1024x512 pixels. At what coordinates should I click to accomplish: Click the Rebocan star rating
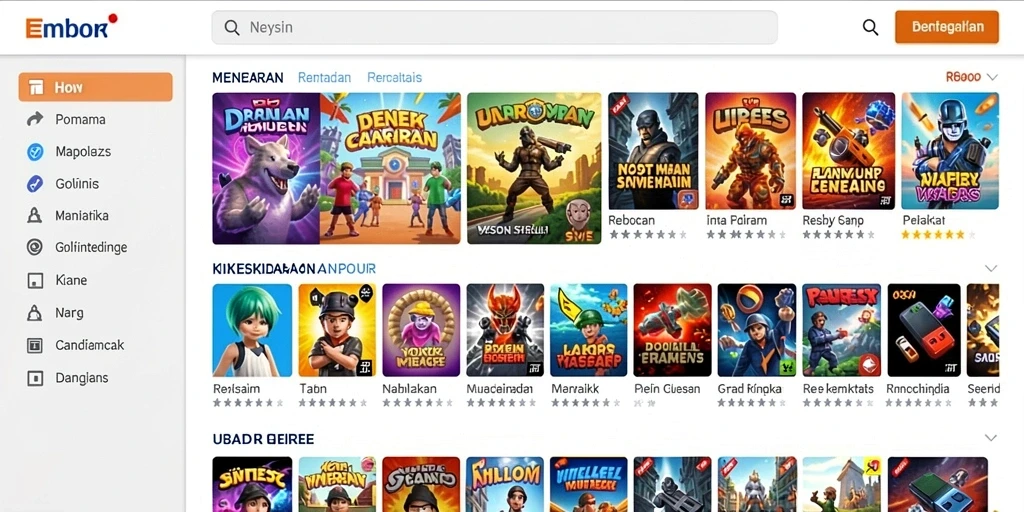point(648,234)
